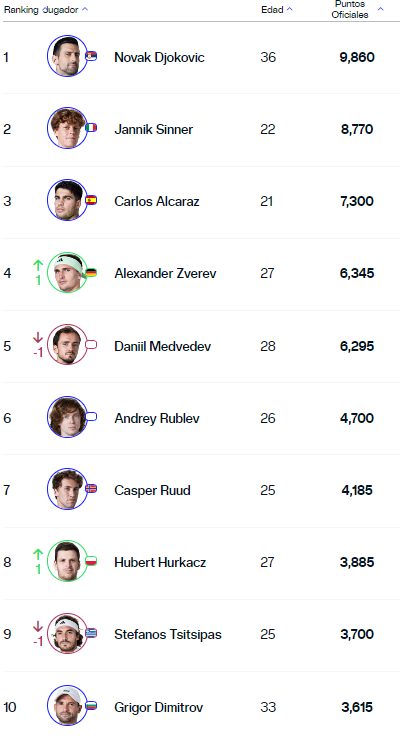Open Andrey Rublev's player name link

tap(157, 418)
